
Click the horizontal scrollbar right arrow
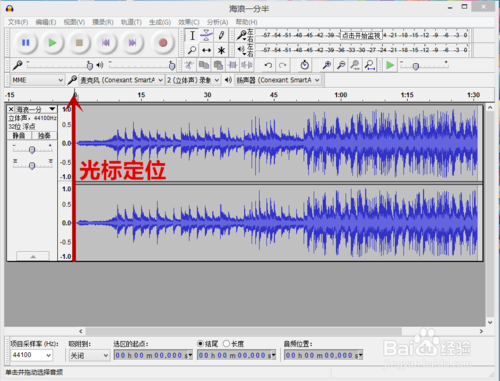point(481,331)
